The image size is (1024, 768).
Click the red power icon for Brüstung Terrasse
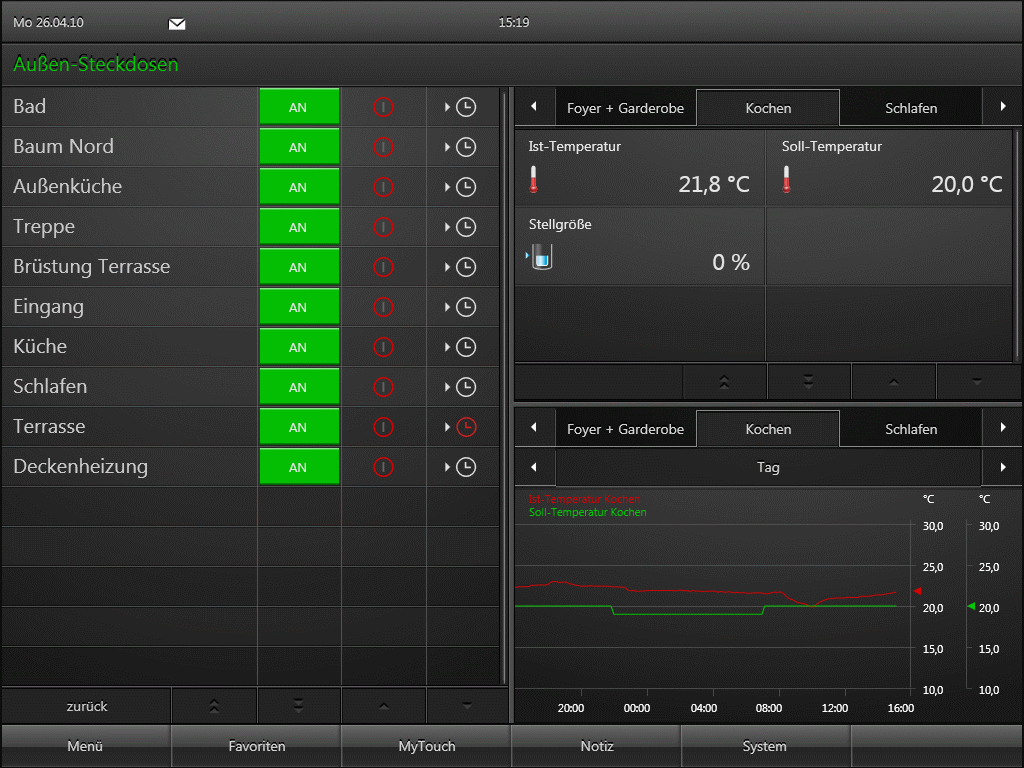click(x=383, y=267)
